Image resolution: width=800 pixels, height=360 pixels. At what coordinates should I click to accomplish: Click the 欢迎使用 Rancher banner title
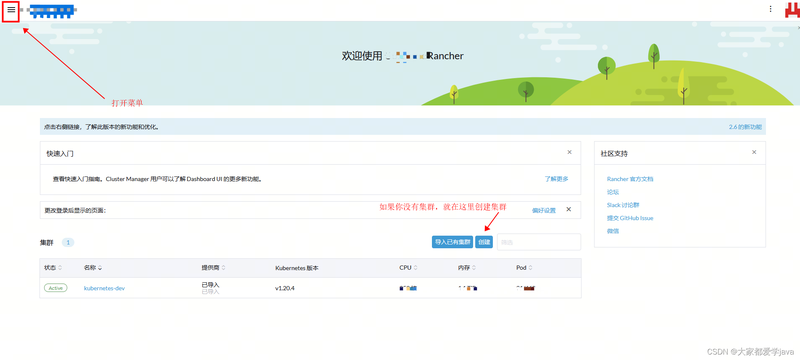point(403,56)
